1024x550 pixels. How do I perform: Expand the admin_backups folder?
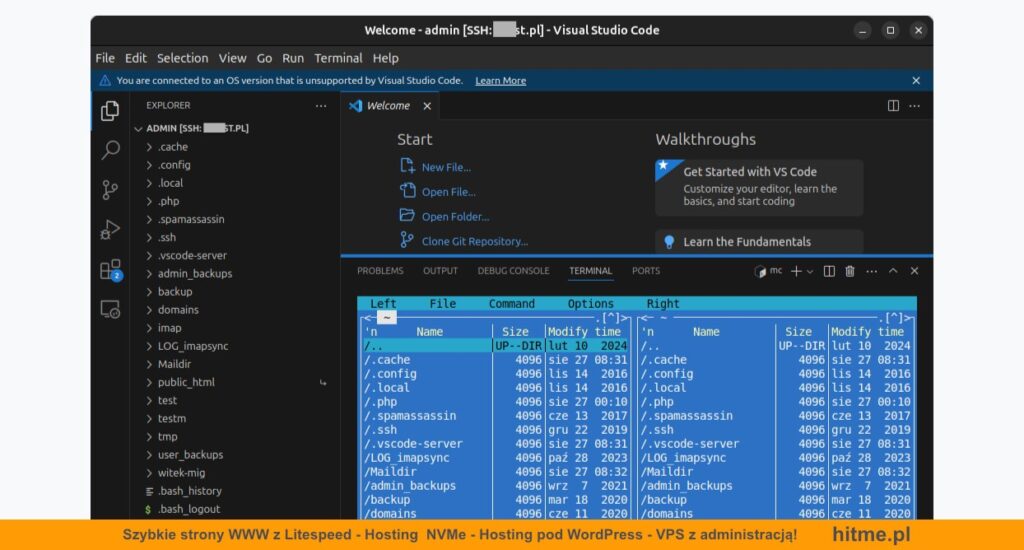150,274
